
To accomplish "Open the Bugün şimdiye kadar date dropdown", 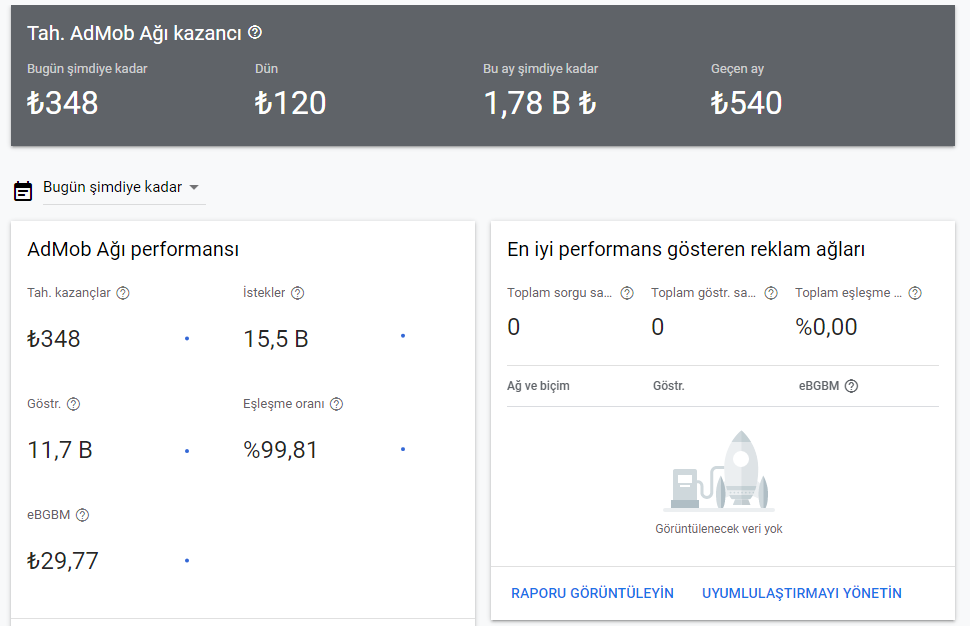I will click(x=112, y=188).
